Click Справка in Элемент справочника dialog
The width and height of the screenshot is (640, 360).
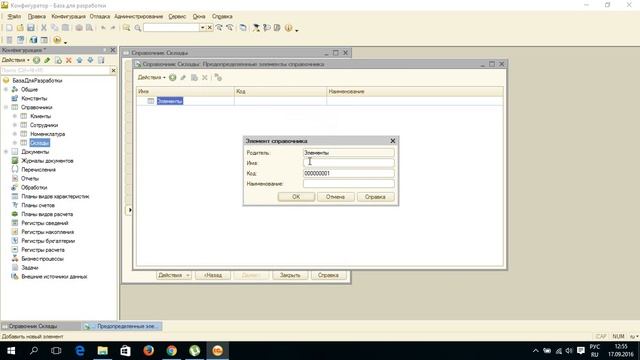pyautogui.click(x=375, y=197)
